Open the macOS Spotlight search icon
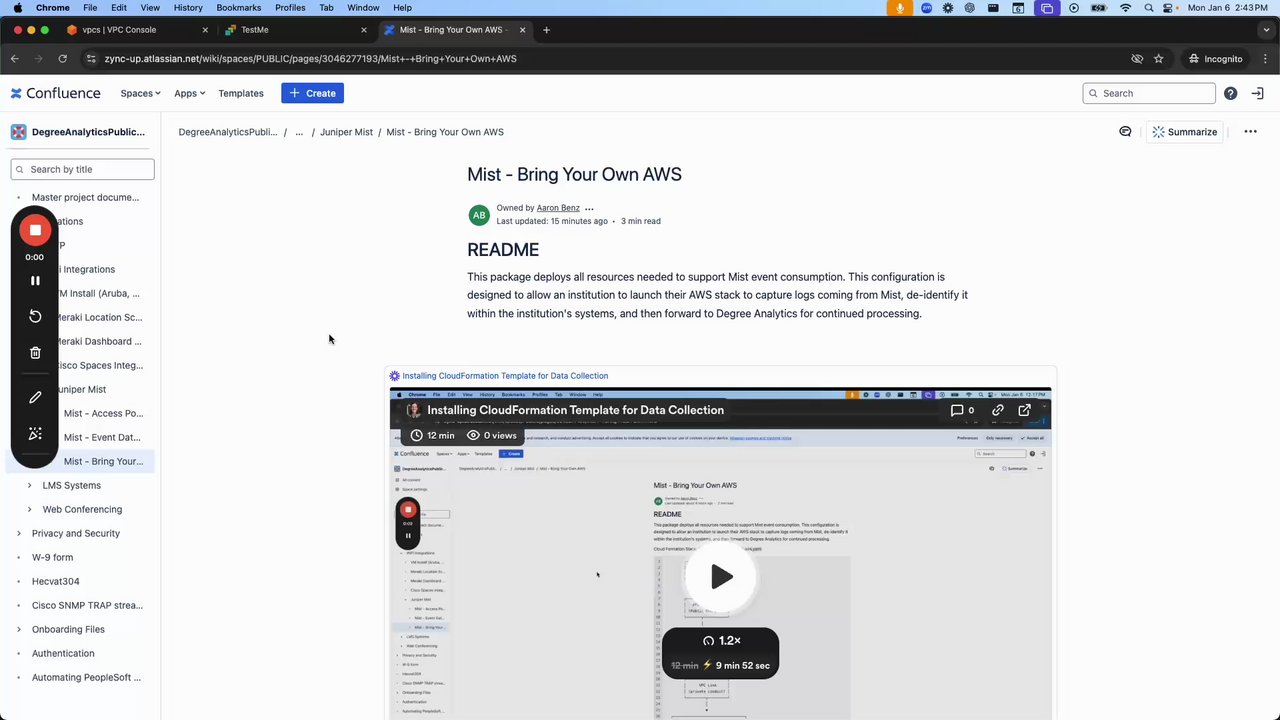This screenshot has height=720, width=1280. [1149, 8]
